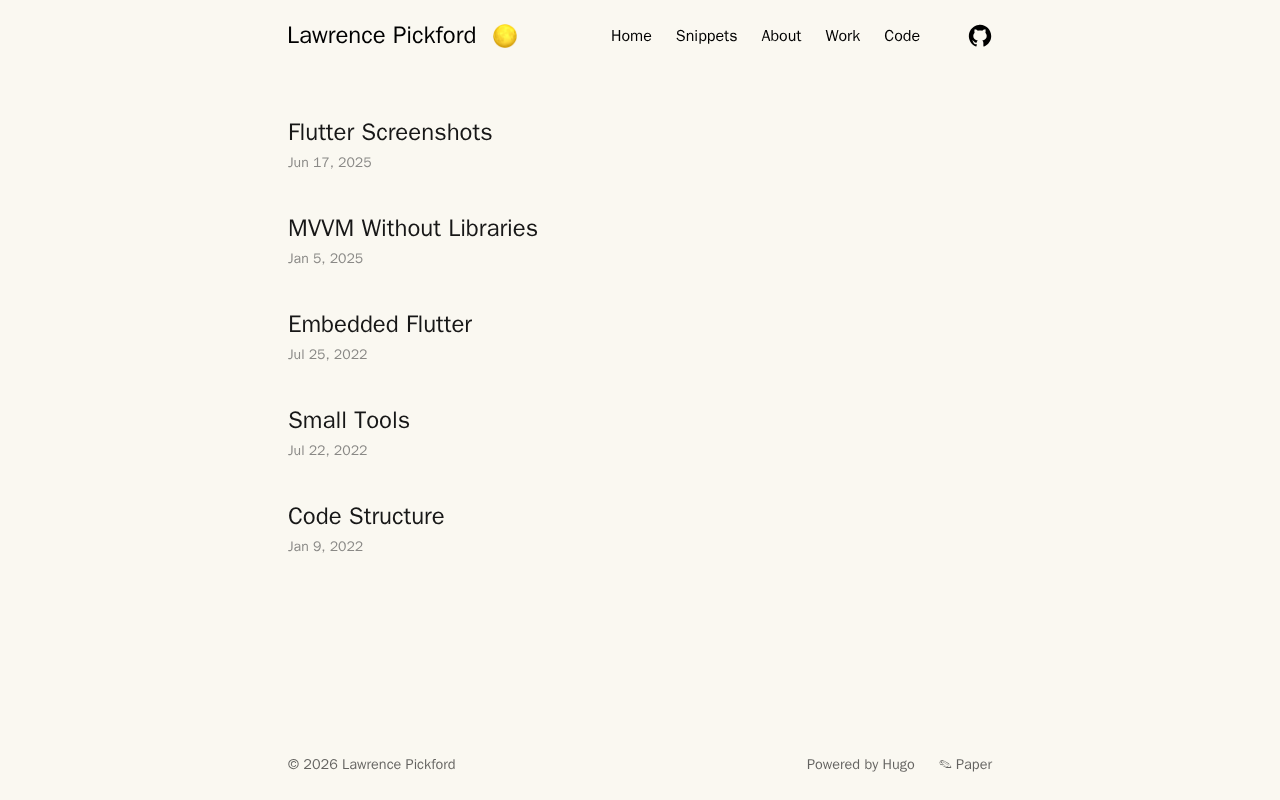Viewport: 1280px width, 800px height.
Task: Click the Paper theme footer link
Action: pyautogui.click(x=973, y=765)
